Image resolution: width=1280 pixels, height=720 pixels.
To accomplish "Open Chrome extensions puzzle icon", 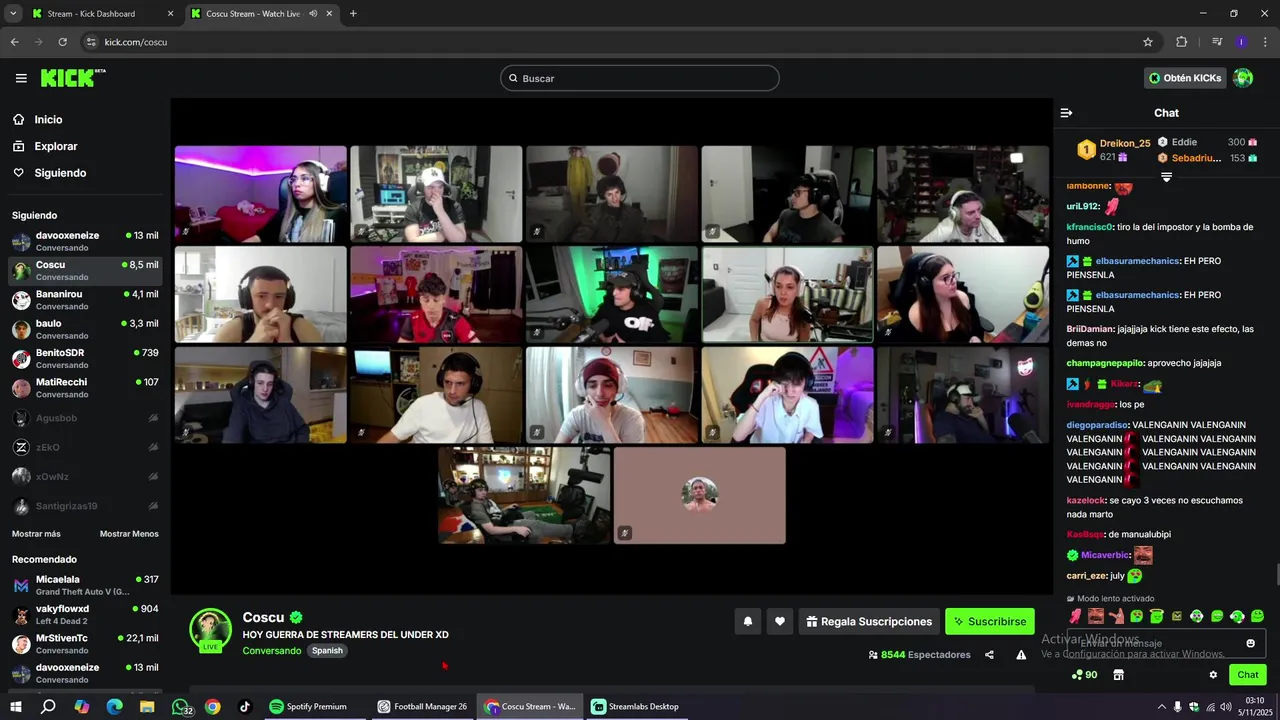I will (x=1182, y=42).
